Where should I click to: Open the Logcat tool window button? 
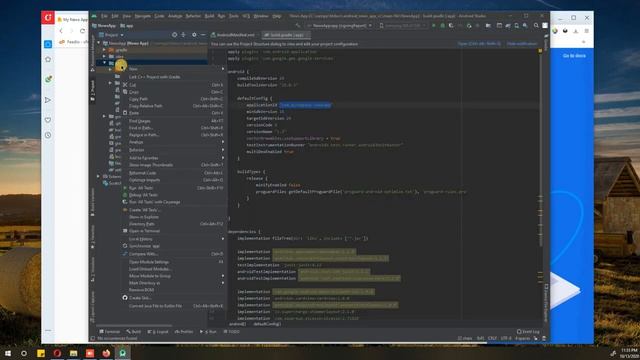(158, 332)
